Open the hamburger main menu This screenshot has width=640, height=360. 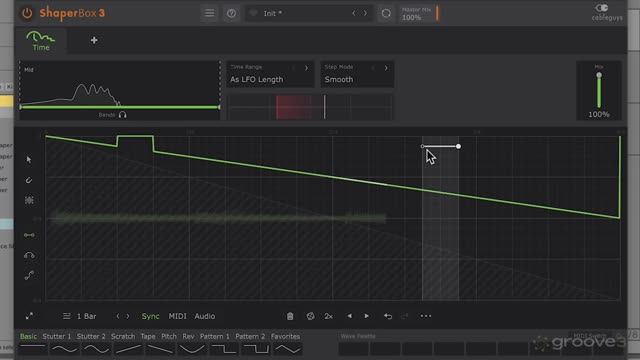pos(209,13)
